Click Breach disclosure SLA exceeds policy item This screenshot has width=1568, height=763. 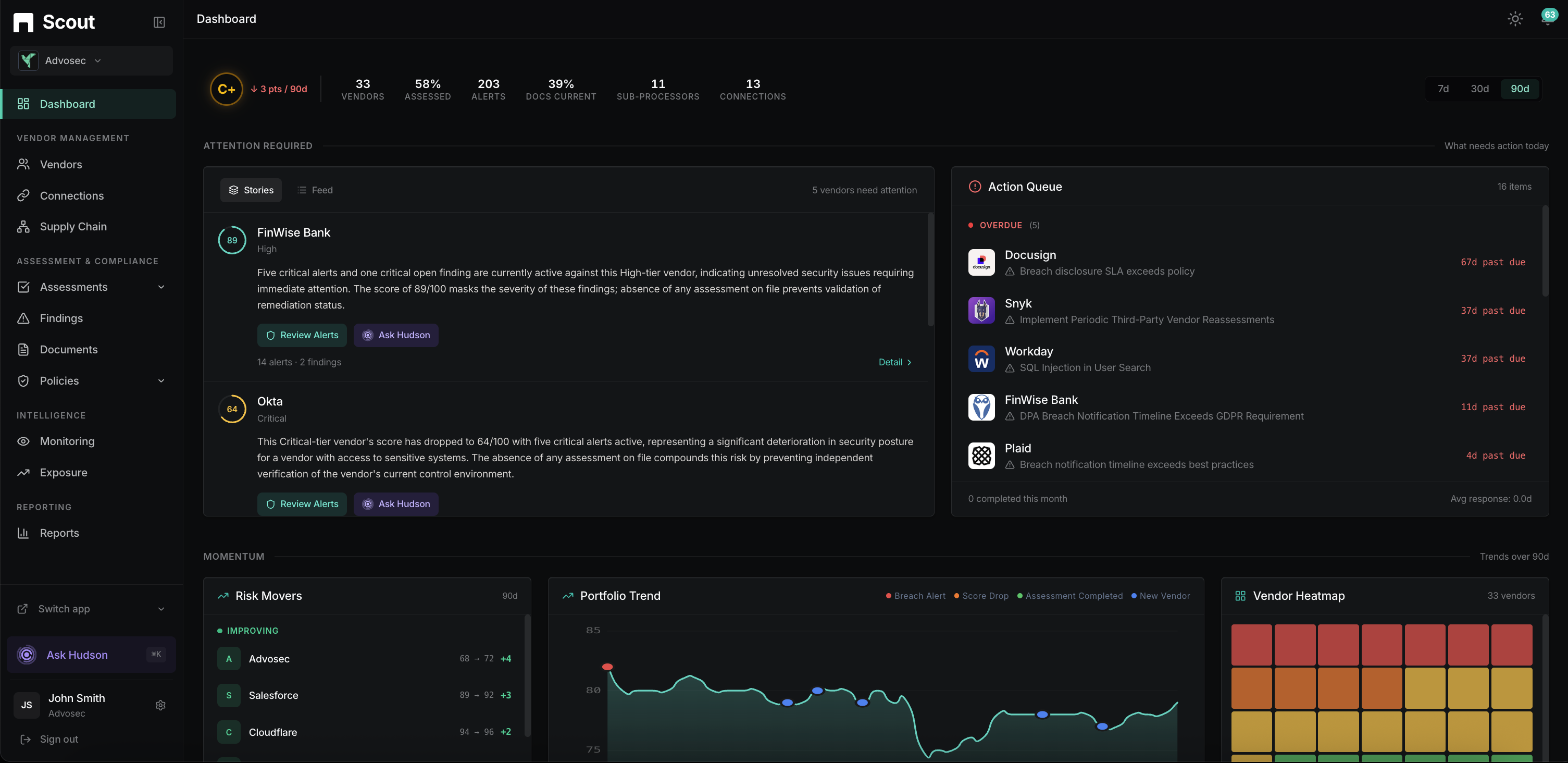pyautogui.click(x=1106, y=271)
